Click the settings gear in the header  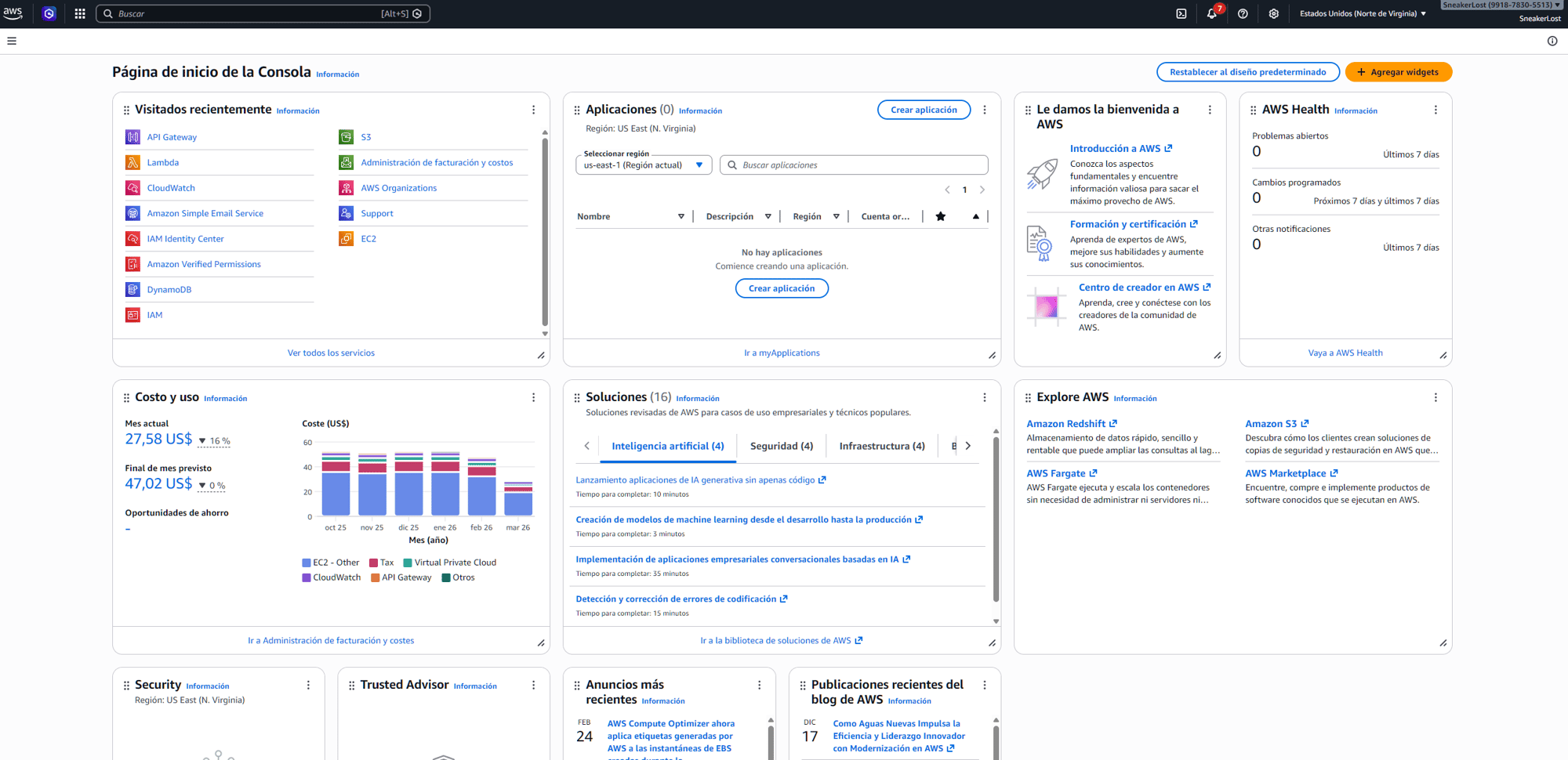click(1273, 13)
